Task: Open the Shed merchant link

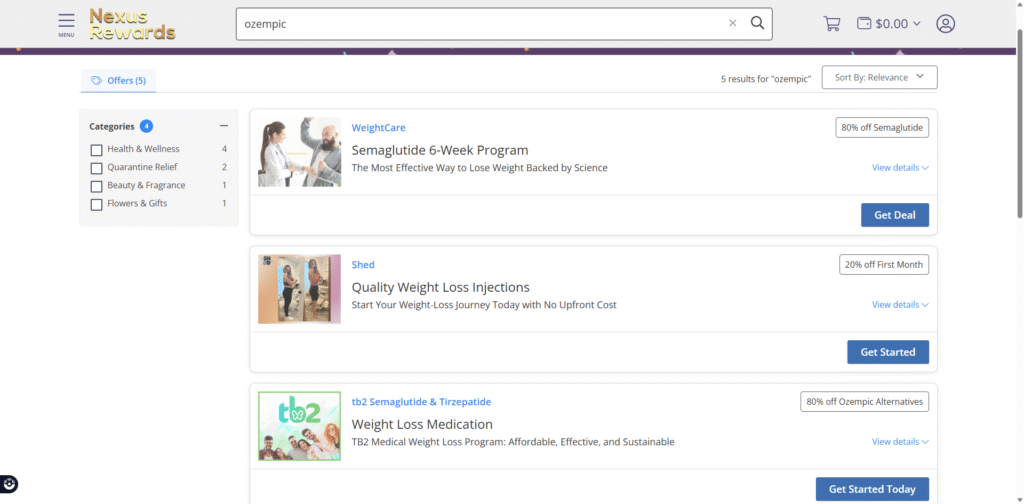Action: coord(363,265)
